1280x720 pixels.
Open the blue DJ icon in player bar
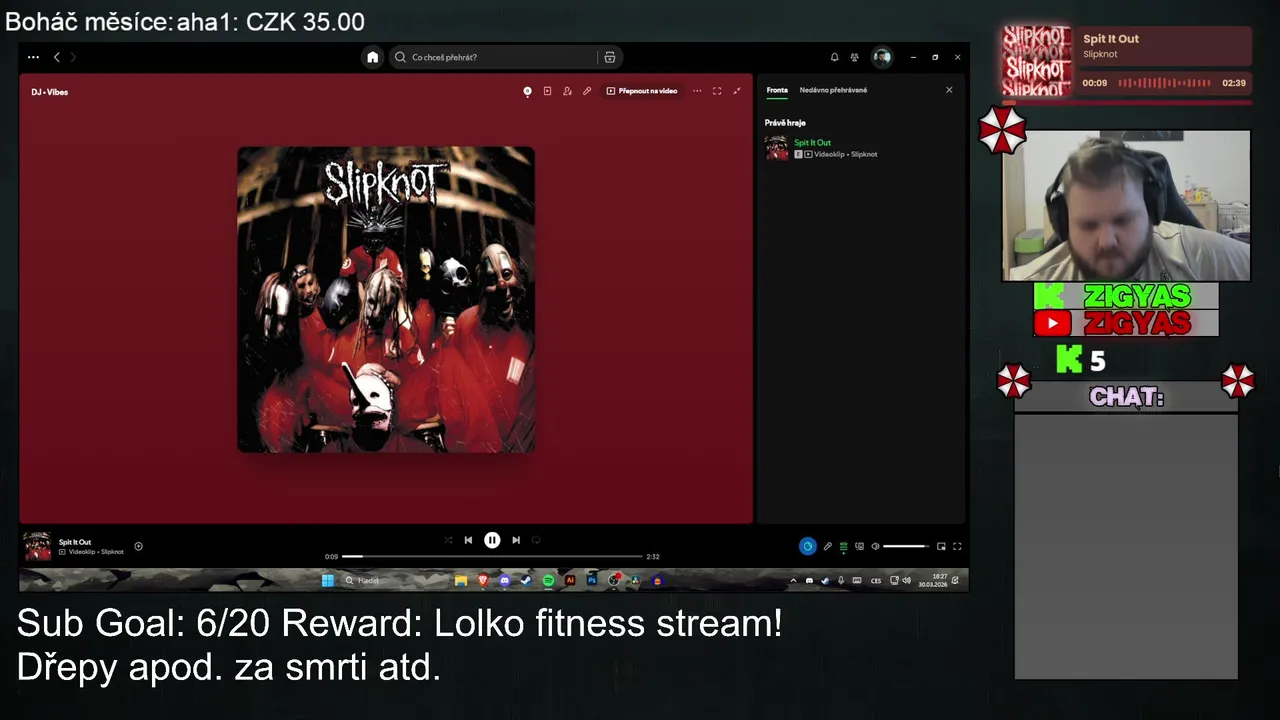(807, 546)
